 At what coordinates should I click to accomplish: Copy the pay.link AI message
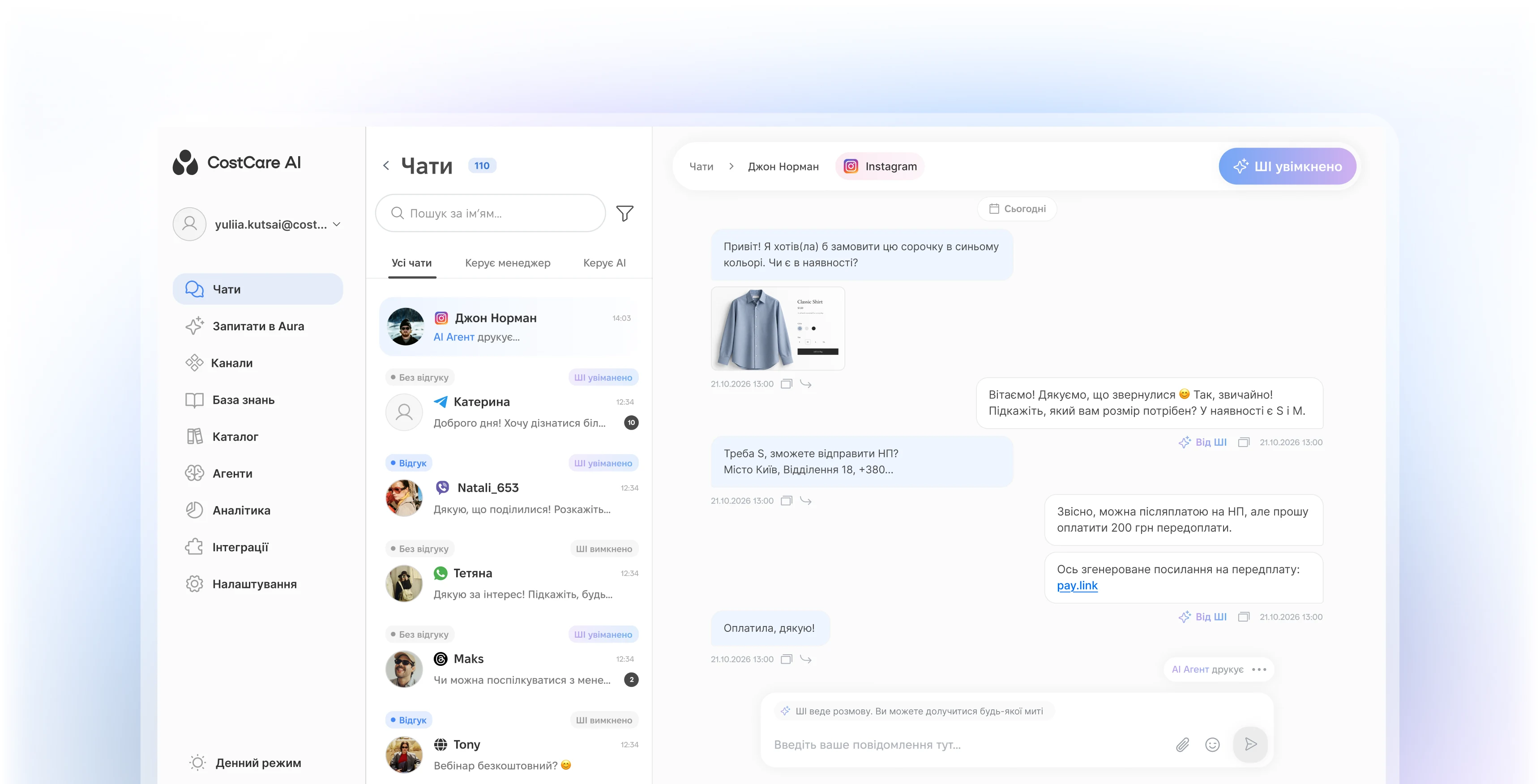[1244, 617]
